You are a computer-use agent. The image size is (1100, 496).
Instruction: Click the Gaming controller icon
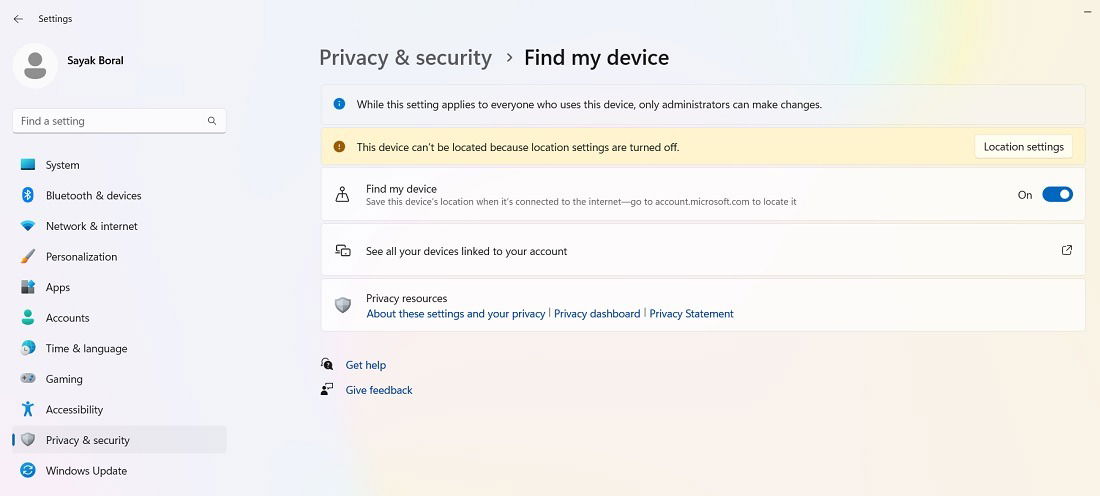click(x=28, y=379)
